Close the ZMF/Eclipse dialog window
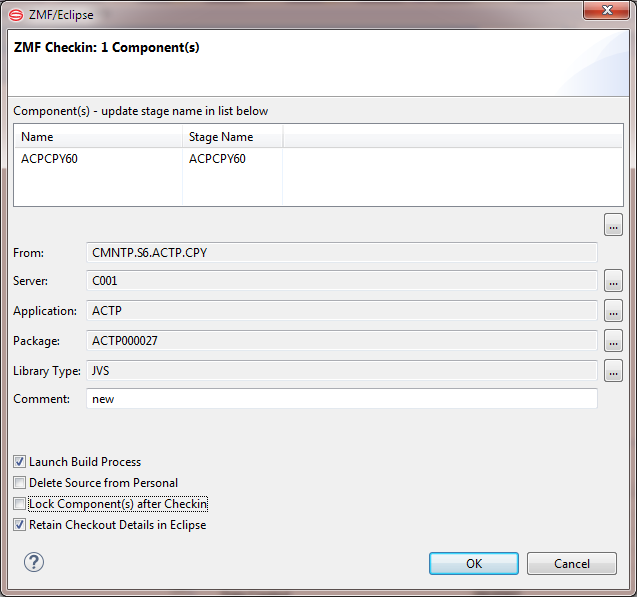 607,10
